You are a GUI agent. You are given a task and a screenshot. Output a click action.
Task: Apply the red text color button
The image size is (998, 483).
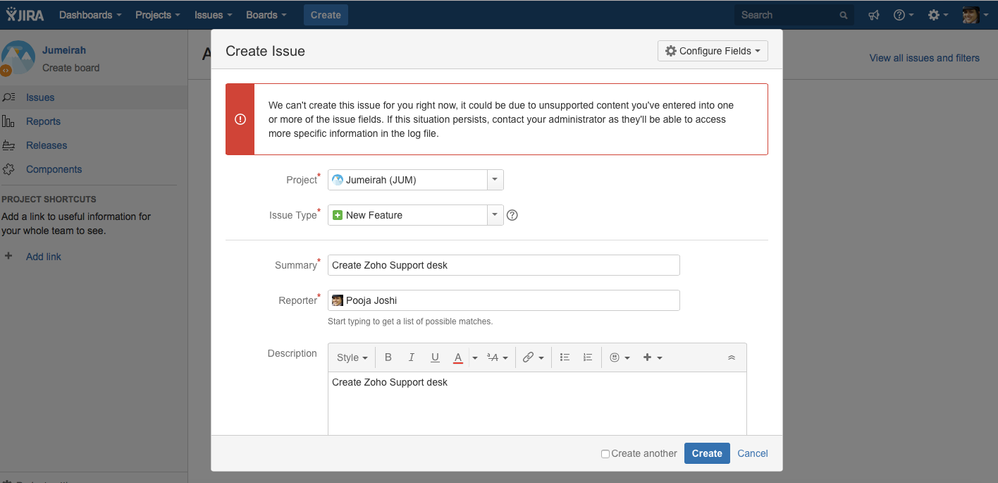pyautogui.click(x=458, y=358)
